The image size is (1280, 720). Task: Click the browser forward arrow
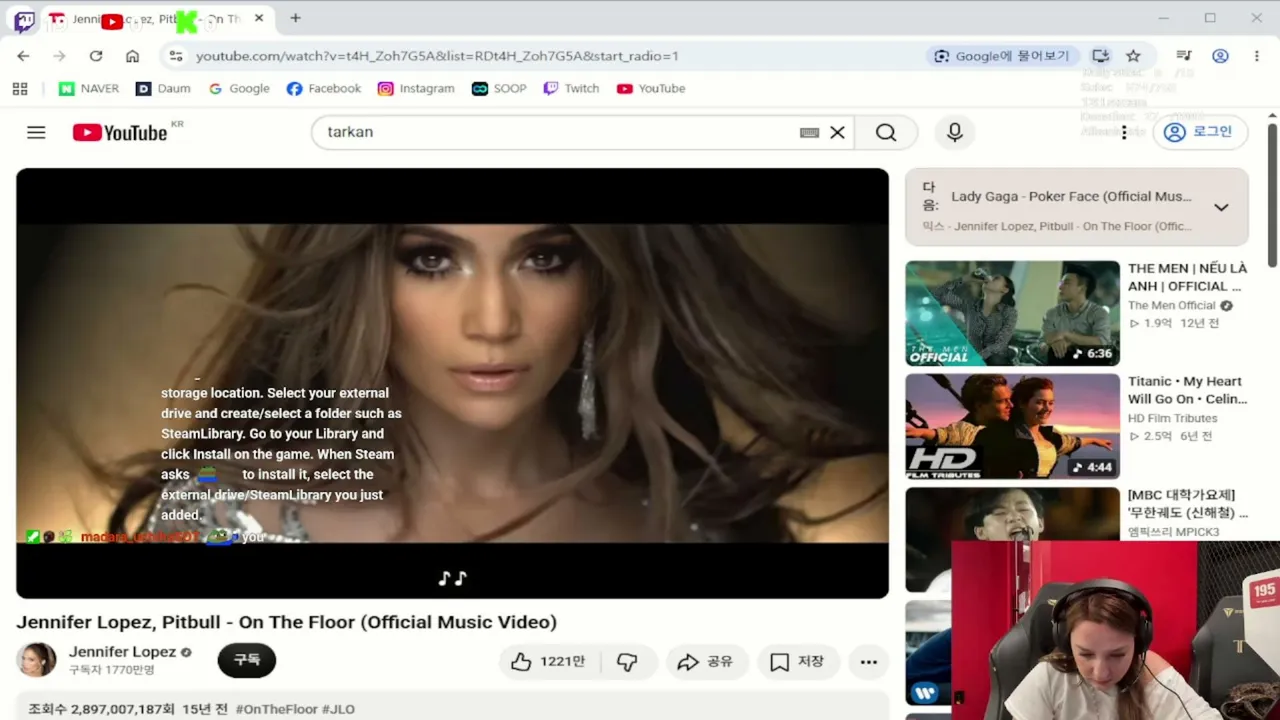pos(59,56)
